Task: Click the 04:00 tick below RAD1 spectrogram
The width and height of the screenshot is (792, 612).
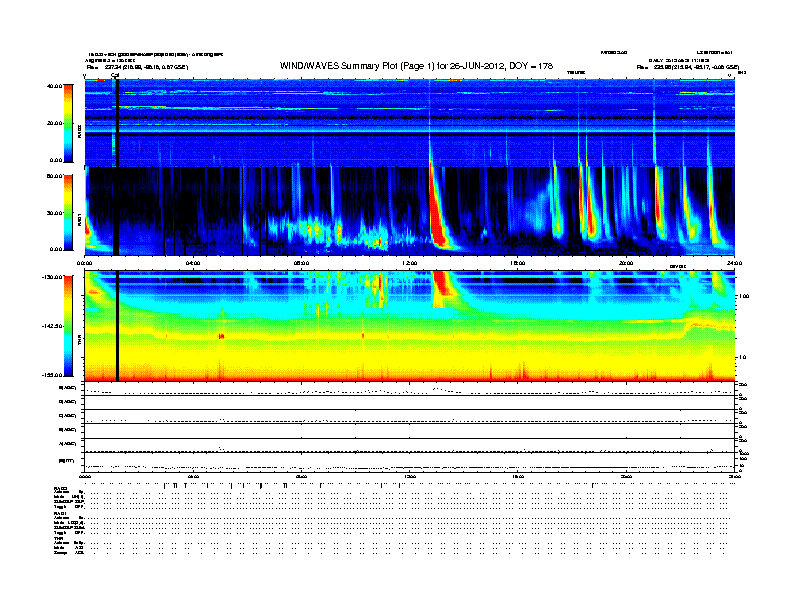Action: 193,263
